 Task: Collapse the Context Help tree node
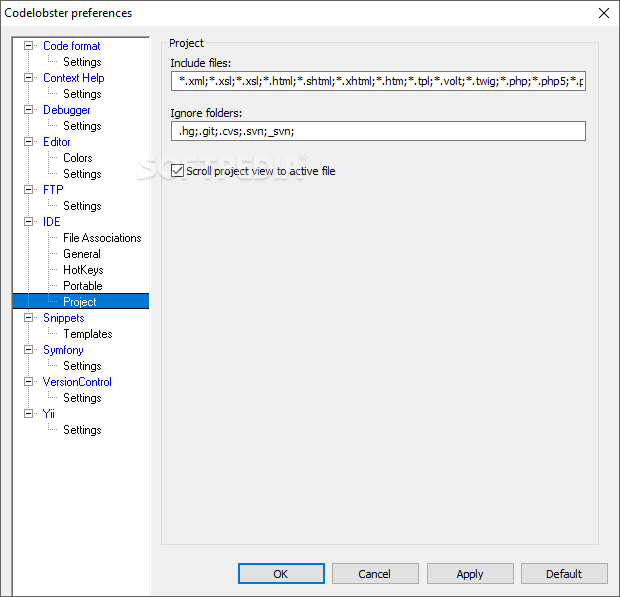[28, 78]
